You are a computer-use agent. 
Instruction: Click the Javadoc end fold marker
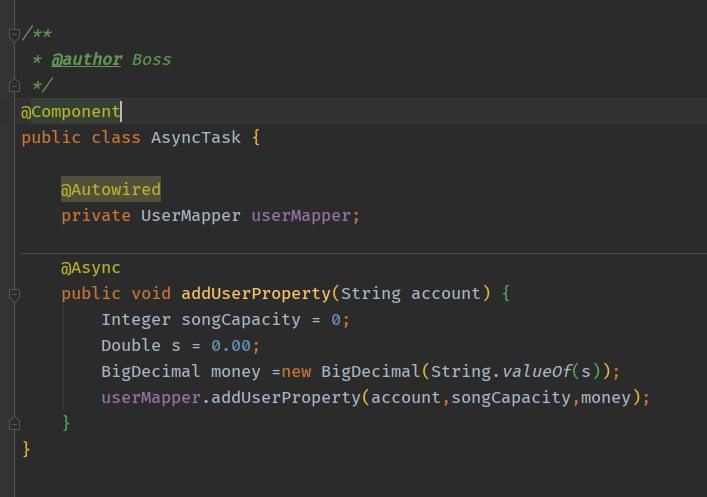coord(14,86)
